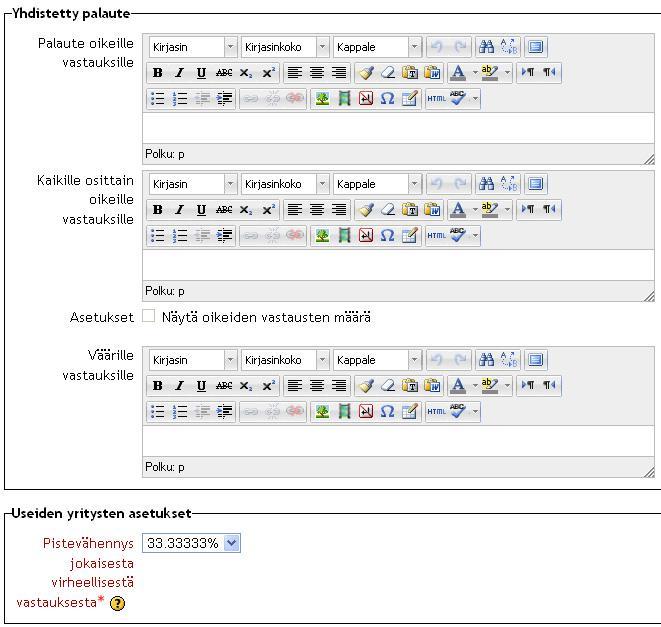
Task: Toggle spellchecker in Väärille vastauksille editor
Action: 458,412
